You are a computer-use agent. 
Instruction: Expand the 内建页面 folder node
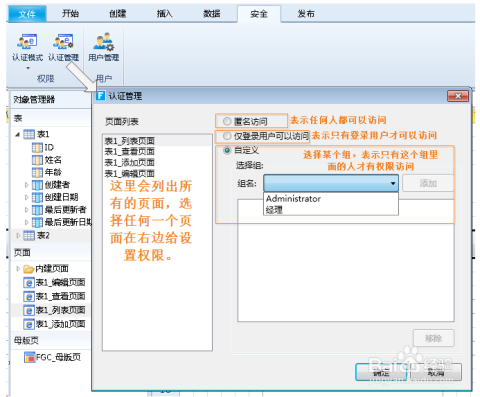pos(18,269)
